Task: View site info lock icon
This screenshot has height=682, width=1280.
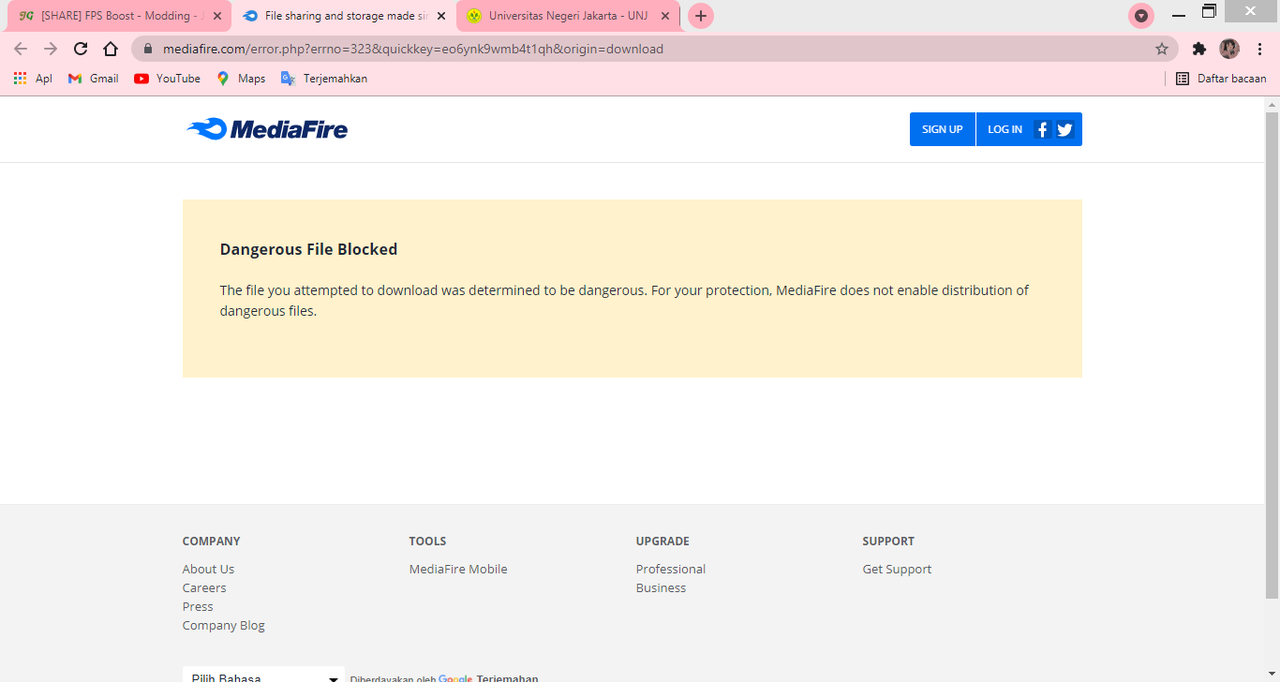Action: click(147, 48)
